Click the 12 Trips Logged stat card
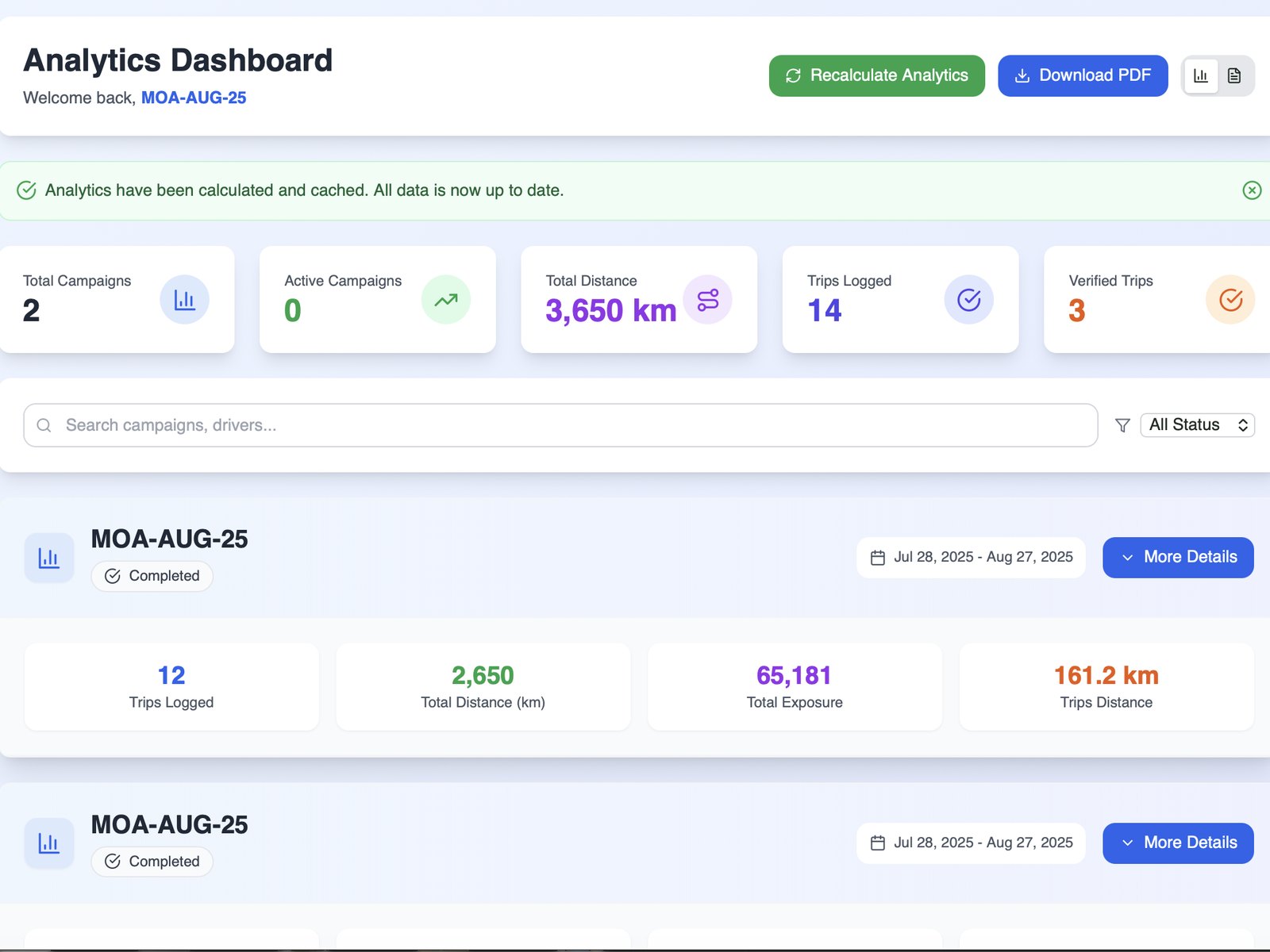1270x952 pixels. [x=171, y=687]
